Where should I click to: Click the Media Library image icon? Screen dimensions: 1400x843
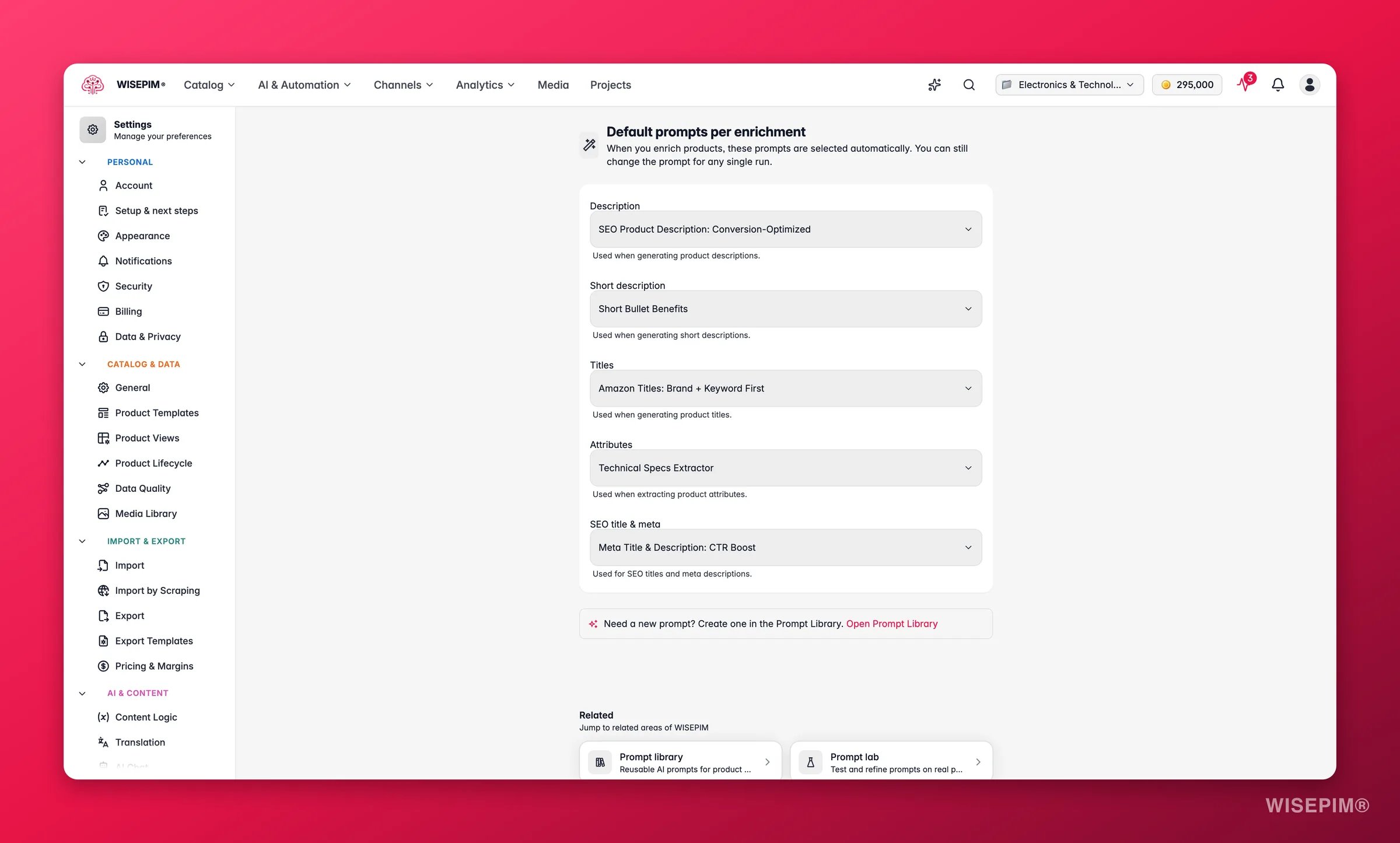point(103,514)
